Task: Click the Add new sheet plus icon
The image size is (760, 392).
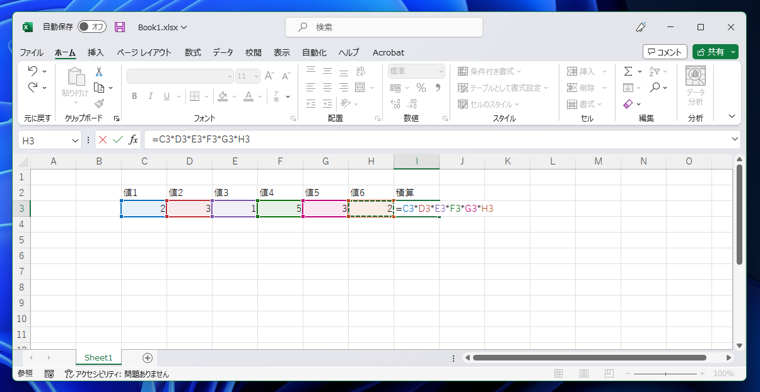Action: (x=147, y=358)
